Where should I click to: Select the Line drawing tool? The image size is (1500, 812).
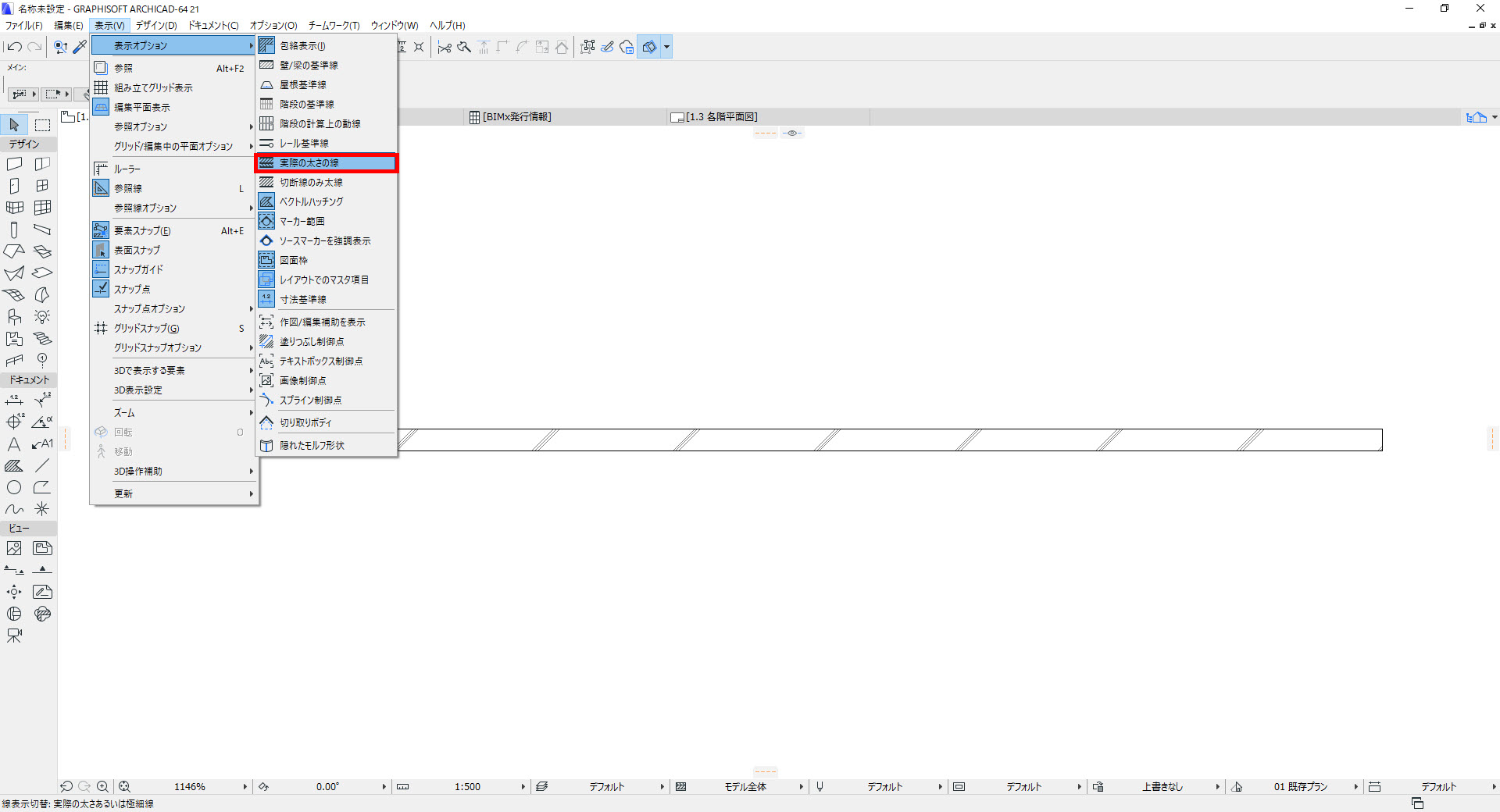42,465
